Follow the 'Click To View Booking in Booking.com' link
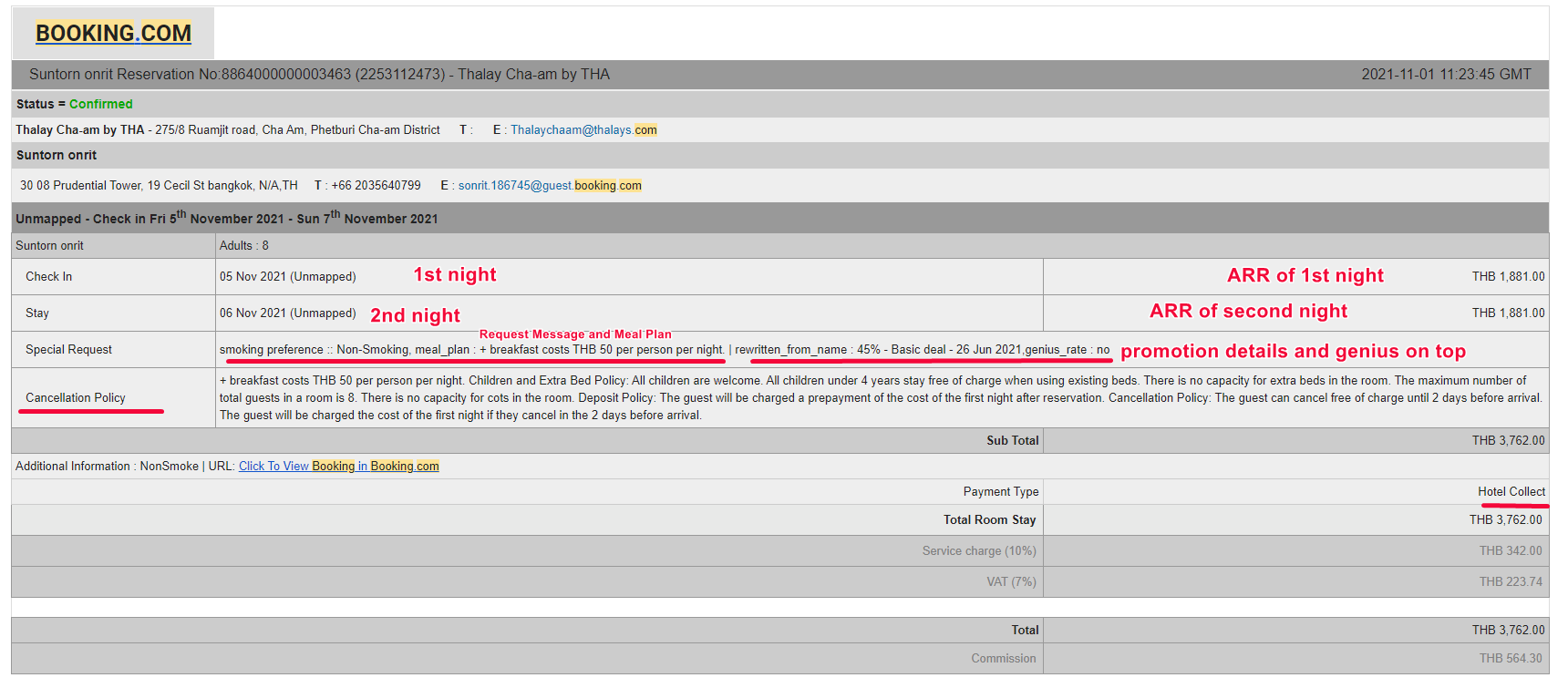The width and height of the screenshot is (1568, 688). (x=339, y=467)
